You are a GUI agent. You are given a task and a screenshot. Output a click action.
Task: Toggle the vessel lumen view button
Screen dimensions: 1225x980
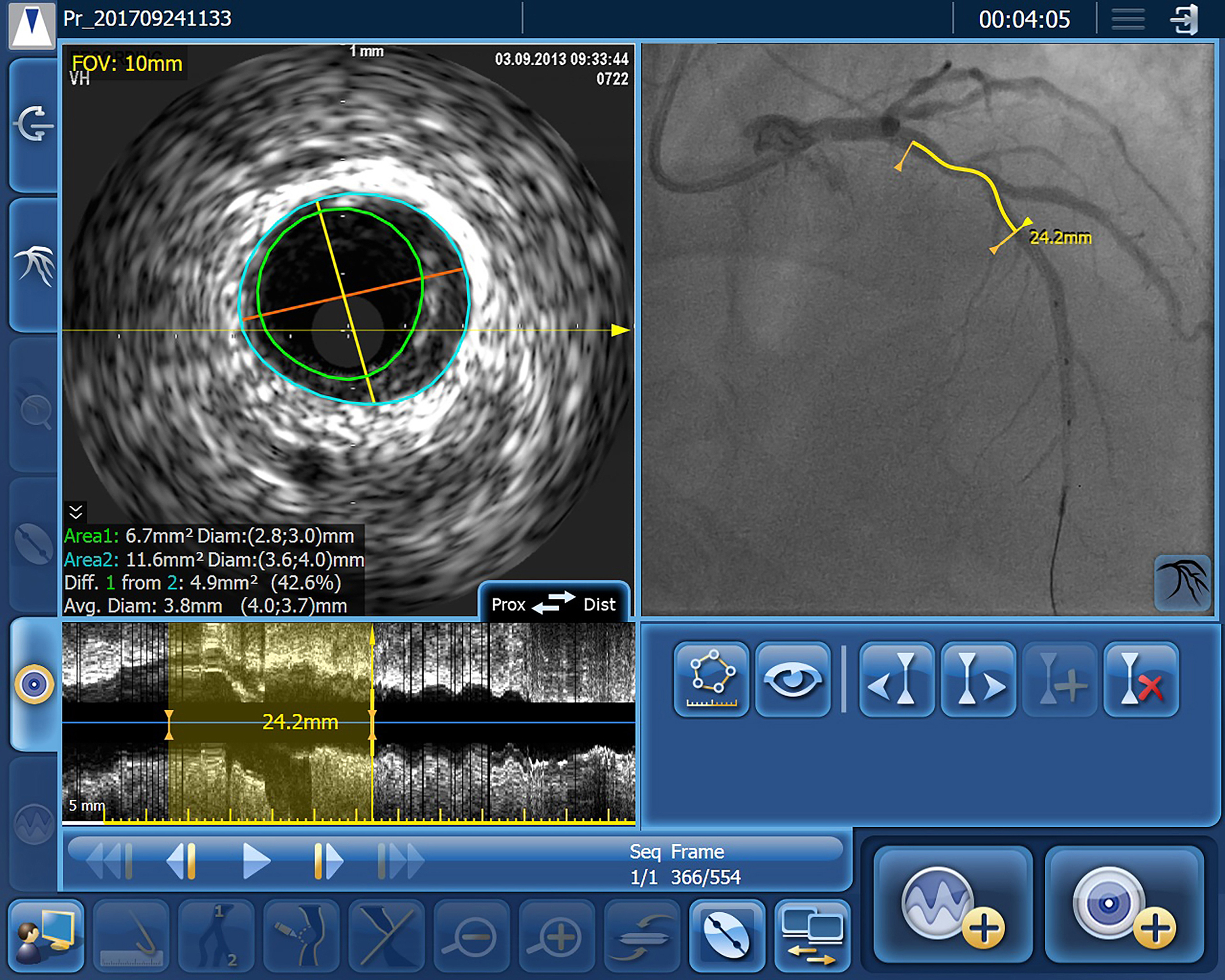[x=727, y=935]
